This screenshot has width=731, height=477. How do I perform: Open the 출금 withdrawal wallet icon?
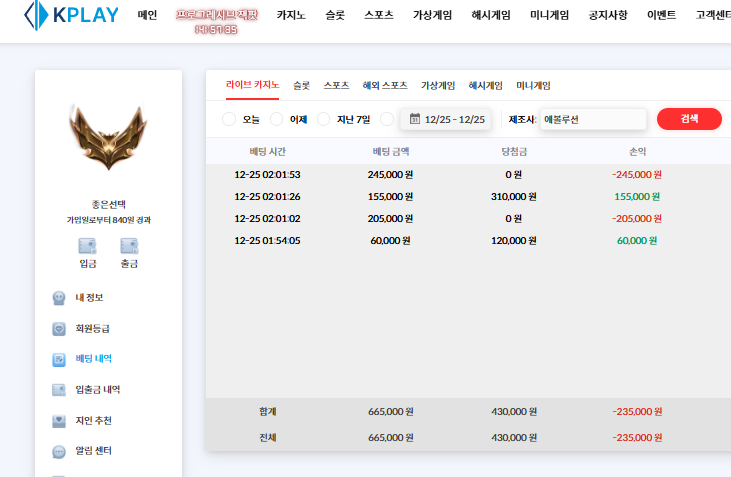pos(129,246)
